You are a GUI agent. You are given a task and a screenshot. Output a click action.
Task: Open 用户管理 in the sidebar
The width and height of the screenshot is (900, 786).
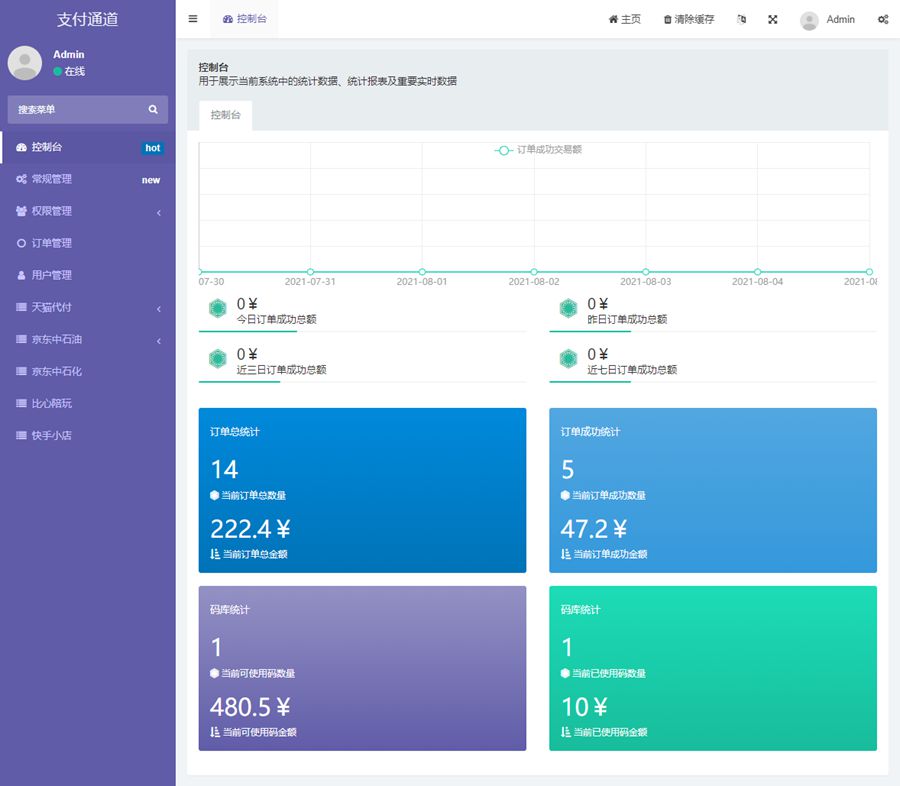click(x=51, y=275)
